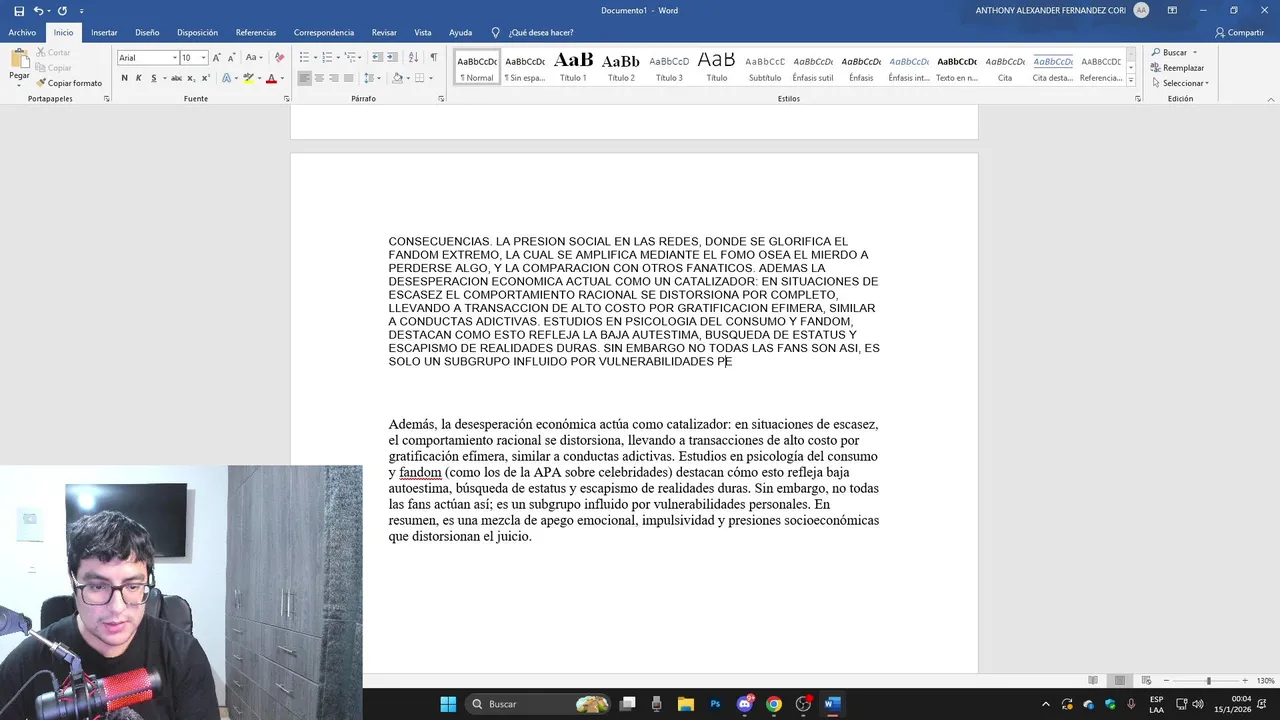Switch to the Insertar tab
This screenshot has width=1280, height=720.
coord(104,32)
